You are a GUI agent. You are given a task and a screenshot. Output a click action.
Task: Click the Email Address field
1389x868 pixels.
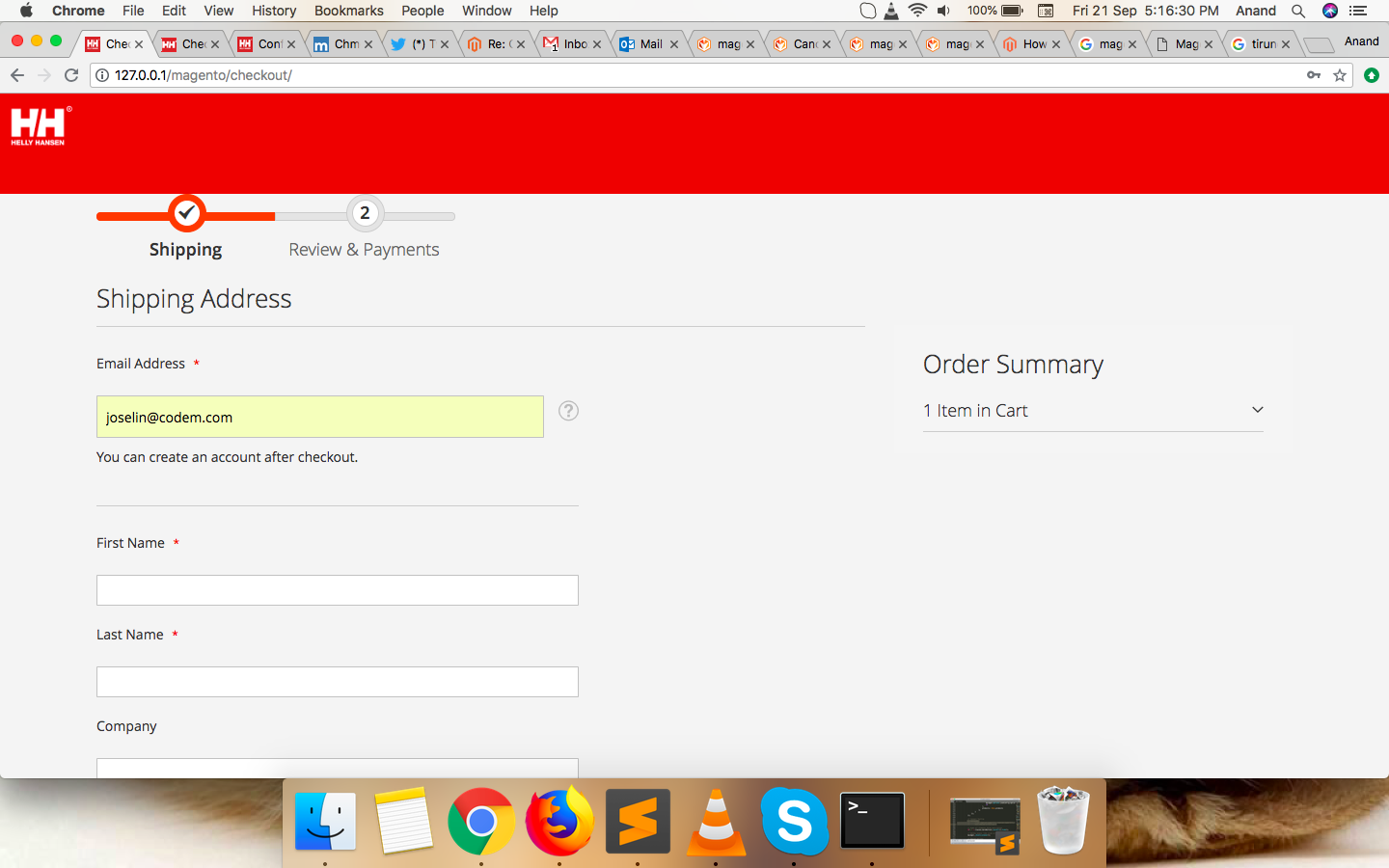319,417
